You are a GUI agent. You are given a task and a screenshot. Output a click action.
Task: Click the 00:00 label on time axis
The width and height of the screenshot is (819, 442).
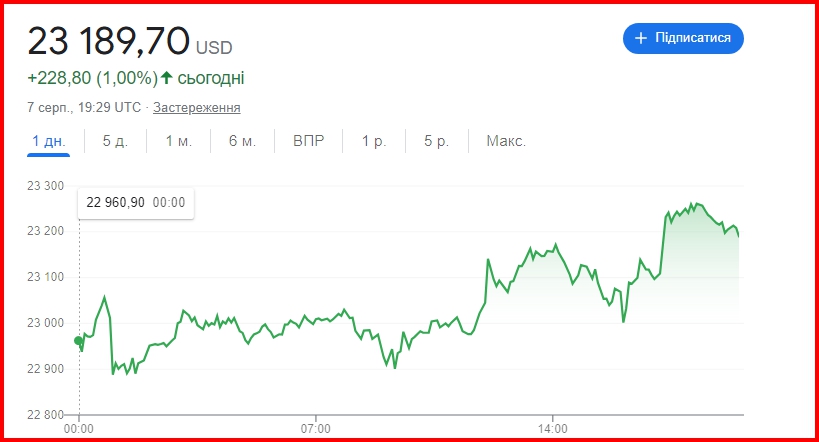tap(78, 429)
